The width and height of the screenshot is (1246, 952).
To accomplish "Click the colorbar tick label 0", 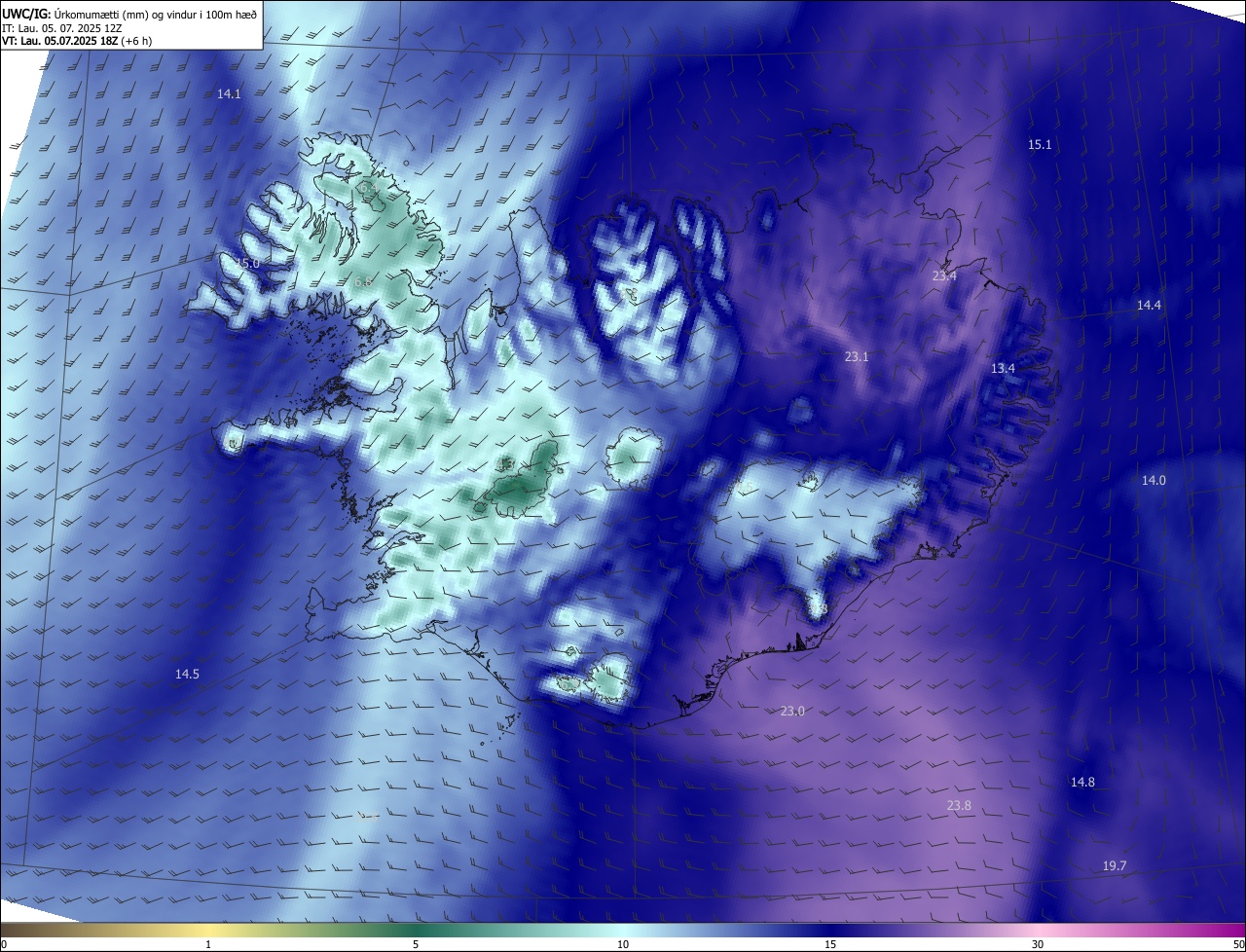I will 4,944.
